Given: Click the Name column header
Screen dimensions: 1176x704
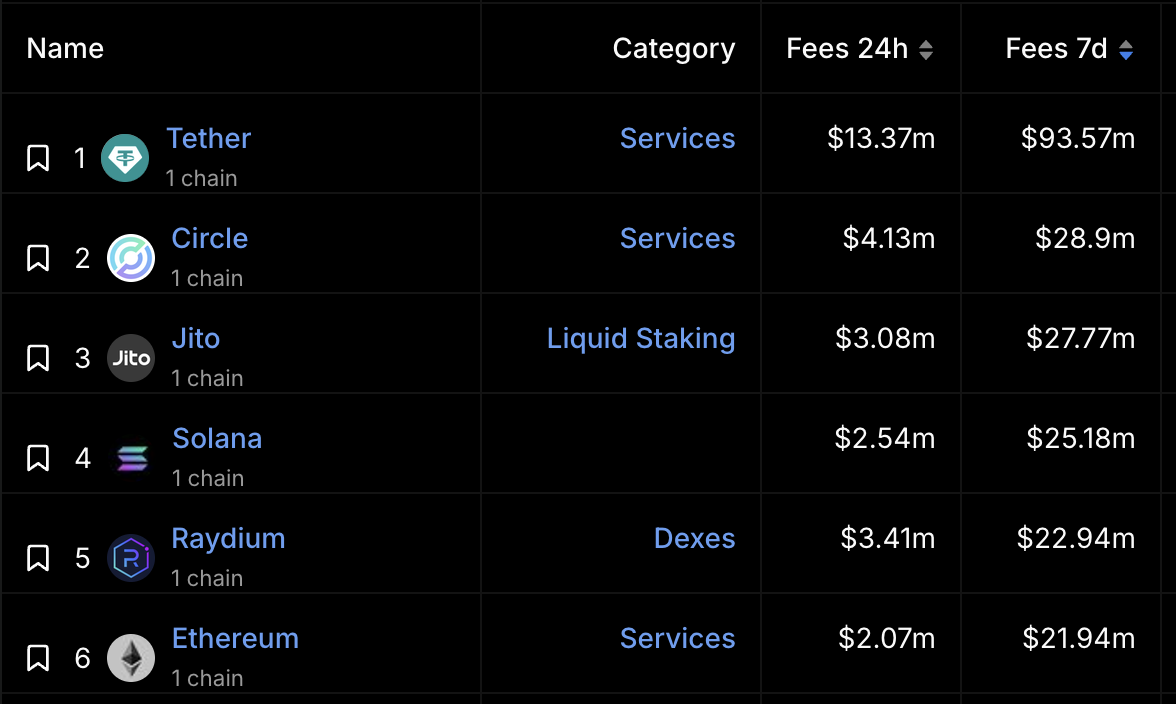Looking at the screenshot, I should 64,47.
